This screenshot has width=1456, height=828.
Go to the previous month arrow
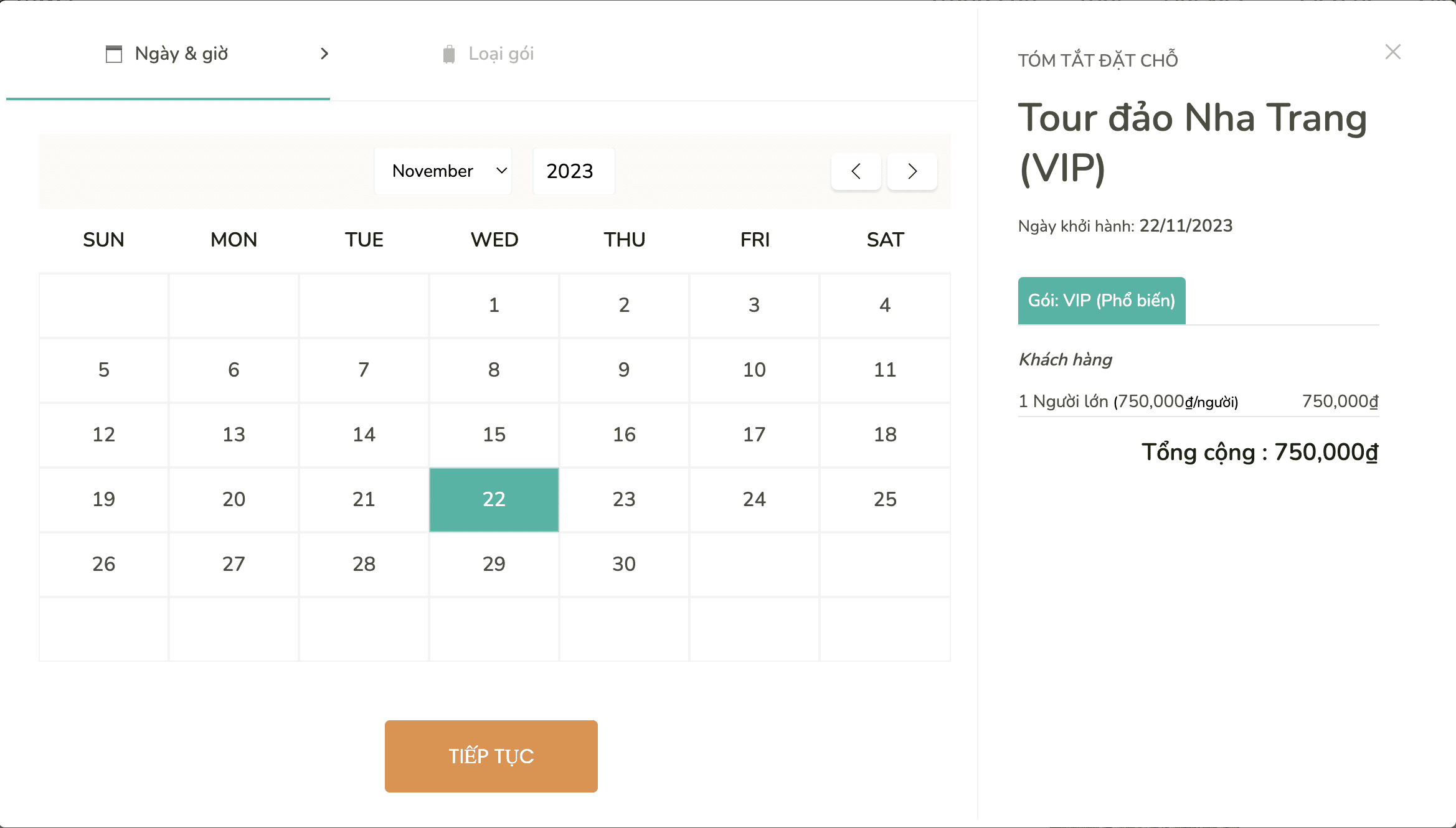coord(856,171)
